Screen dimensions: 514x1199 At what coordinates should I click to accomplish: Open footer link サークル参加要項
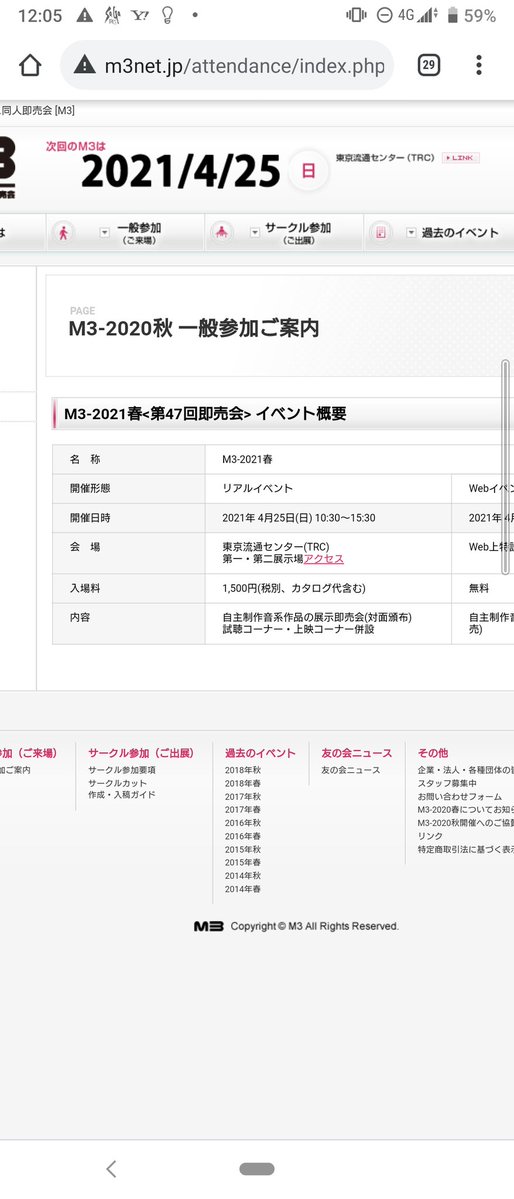[x=122, y=770]
